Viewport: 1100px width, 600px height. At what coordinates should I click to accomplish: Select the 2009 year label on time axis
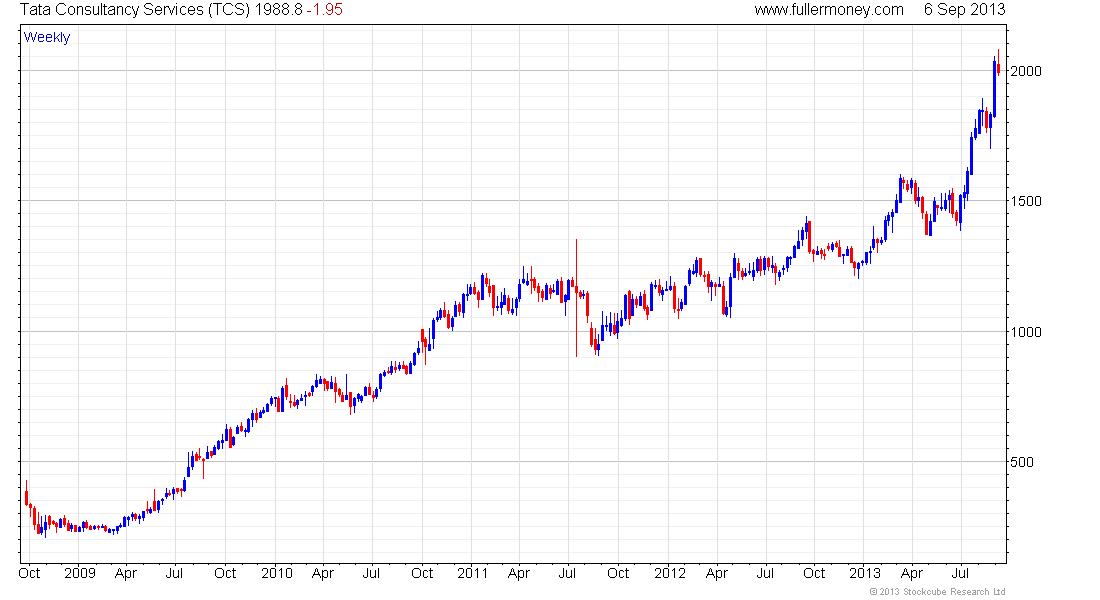pos(79,573)
